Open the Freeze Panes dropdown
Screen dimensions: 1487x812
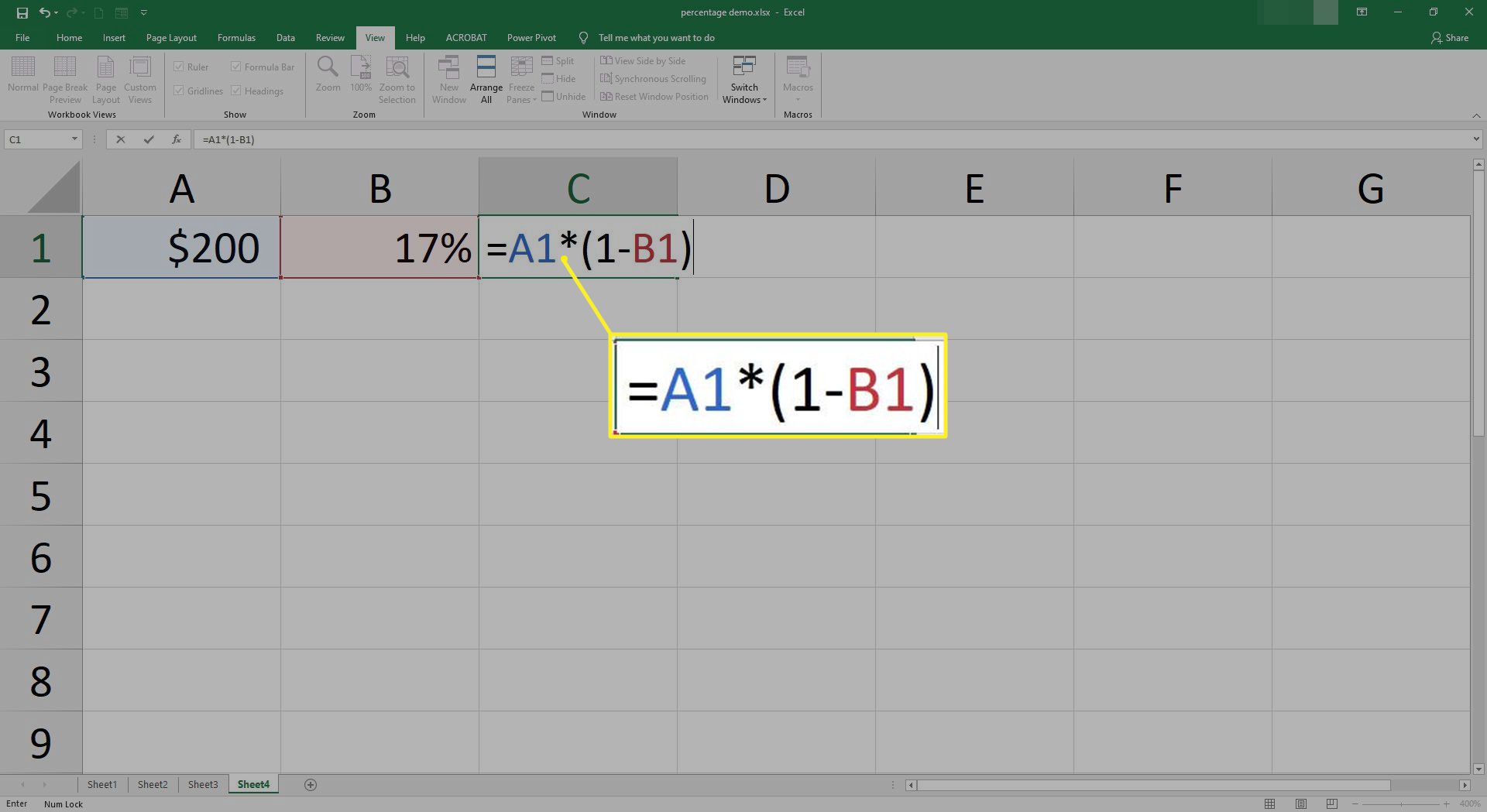pos(521,80)
